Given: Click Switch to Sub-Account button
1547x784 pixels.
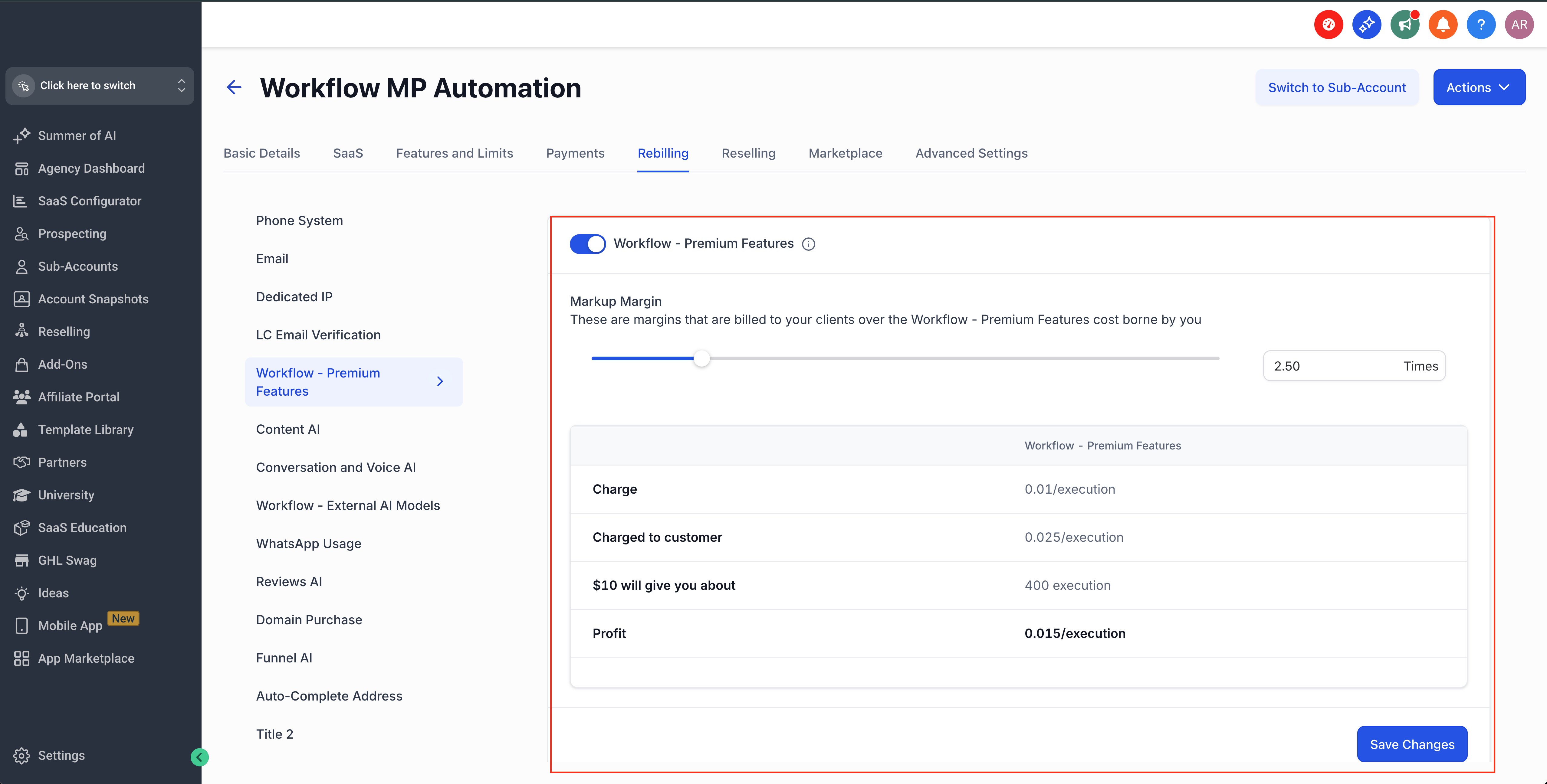Looking at the screenshot, I should [1336, 88].
